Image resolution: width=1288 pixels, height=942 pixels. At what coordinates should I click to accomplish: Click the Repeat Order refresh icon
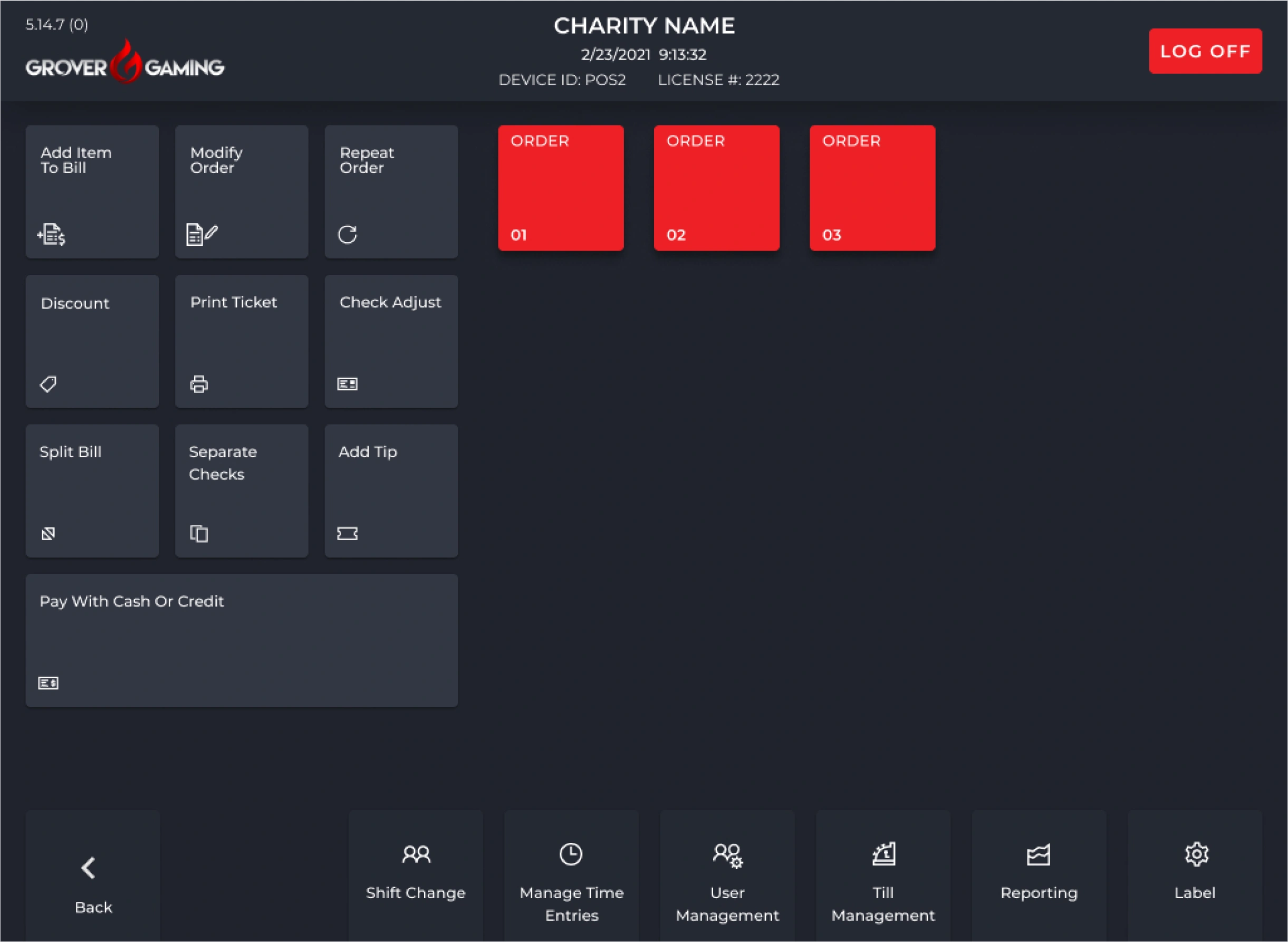(347, 234)
